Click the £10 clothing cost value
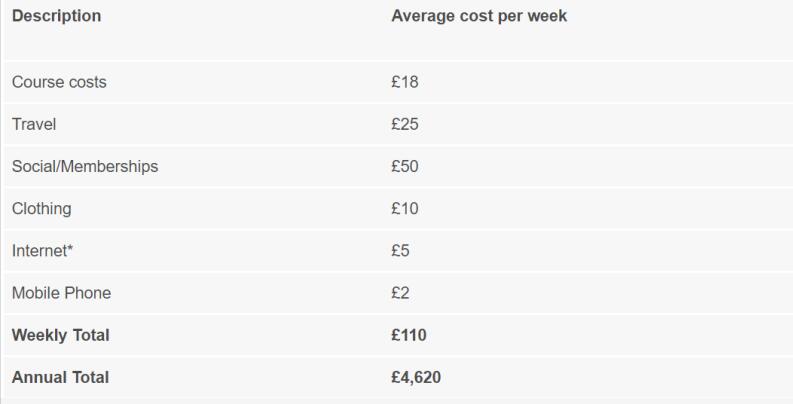The height and width of the screenshot is (404, 793). [x=404, y=209]
